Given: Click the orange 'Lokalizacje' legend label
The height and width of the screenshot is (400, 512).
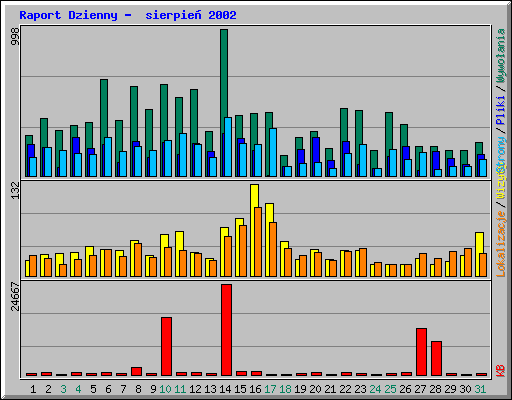Looking at the screenshot, I should click(x=501, y=244).
